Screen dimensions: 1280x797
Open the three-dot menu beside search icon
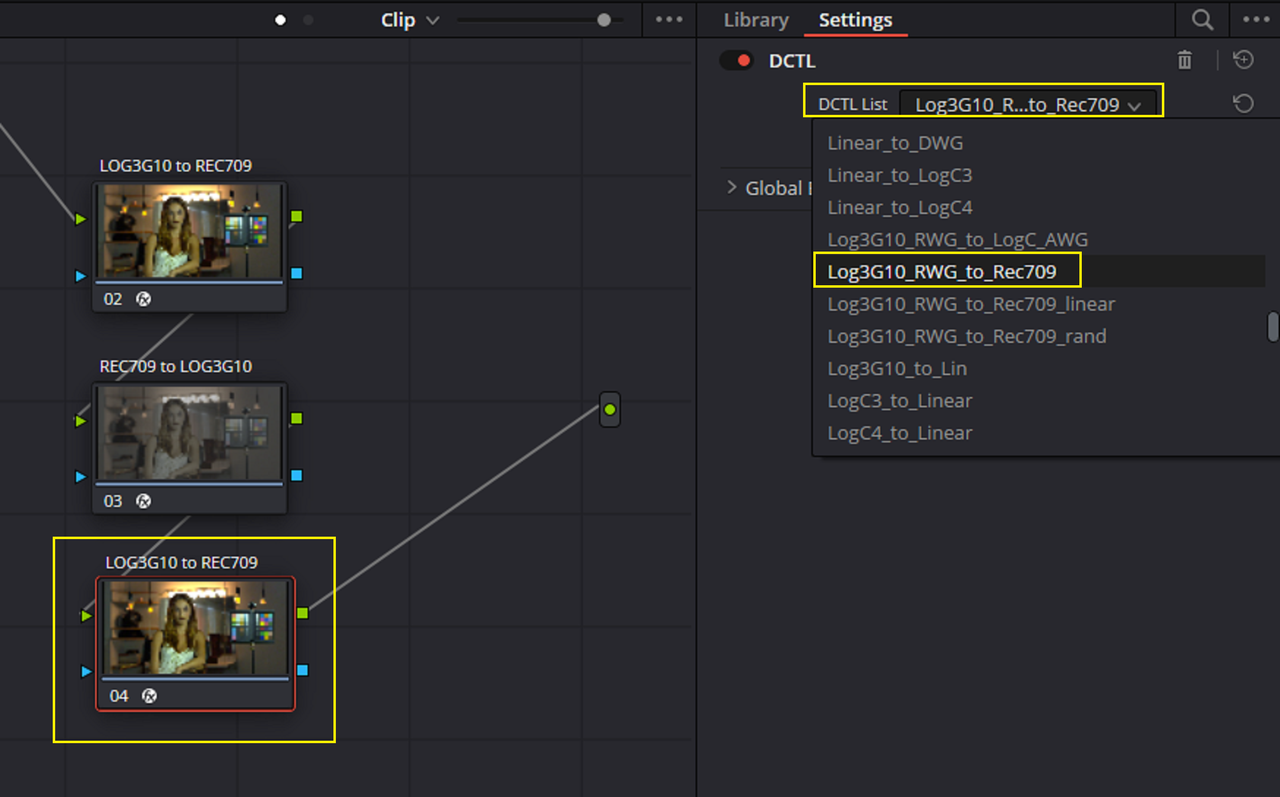click(1255, 19)
